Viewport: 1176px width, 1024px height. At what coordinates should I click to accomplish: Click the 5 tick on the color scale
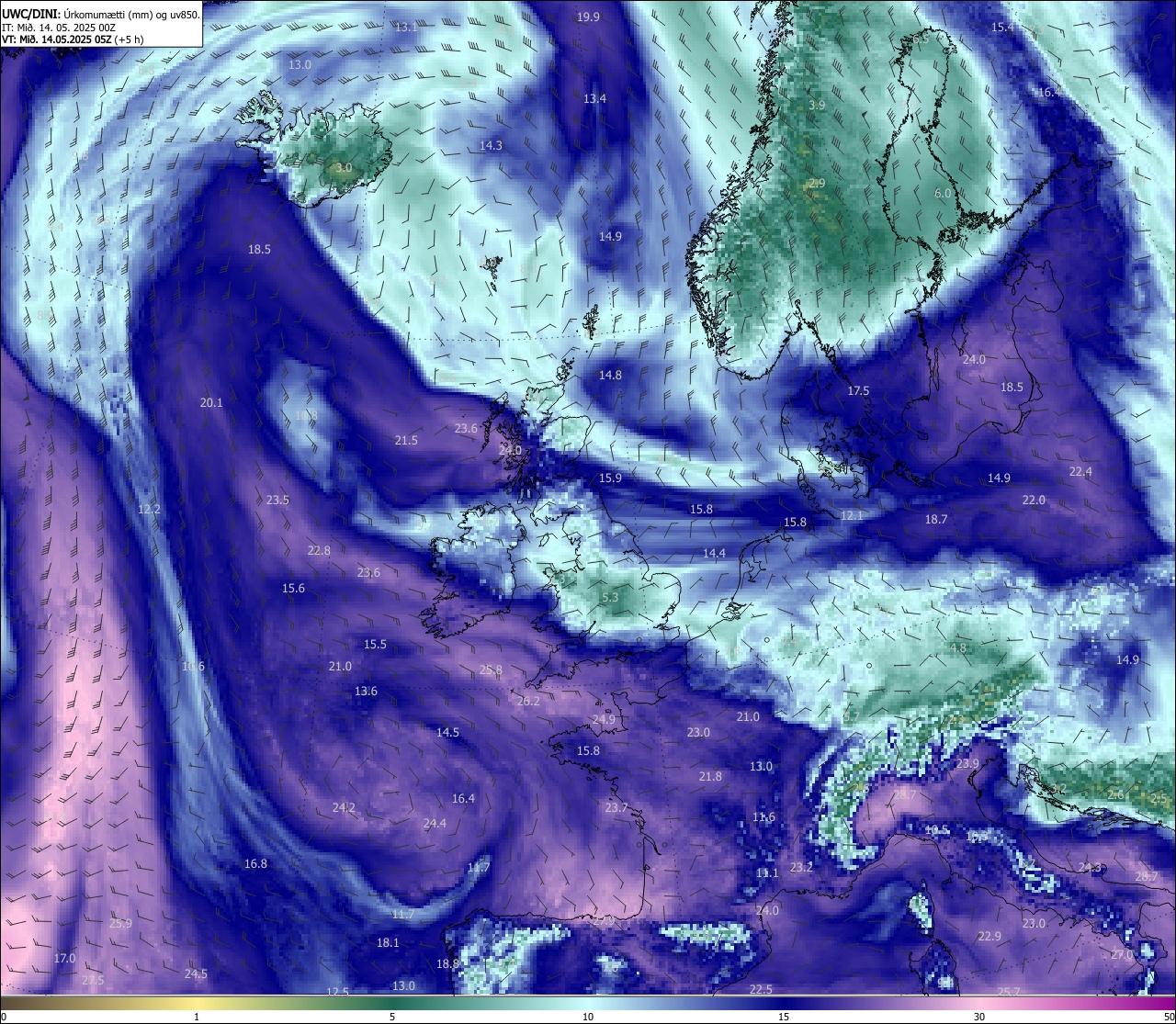pyautogui.click(x=392, y=1017)
